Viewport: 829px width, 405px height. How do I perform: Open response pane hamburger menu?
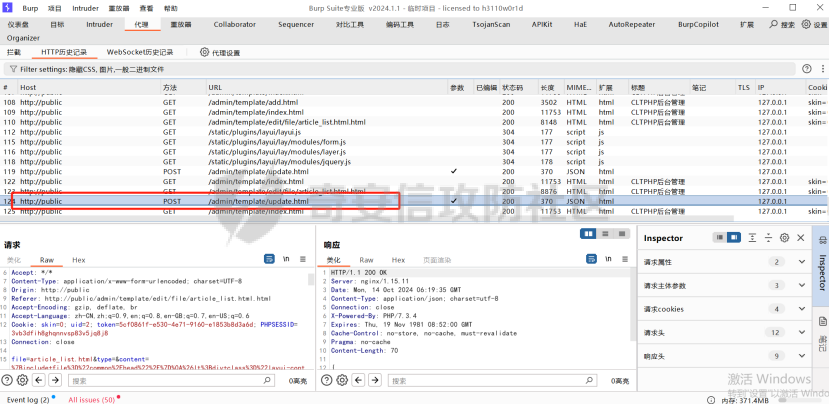[x=624, y=259]
